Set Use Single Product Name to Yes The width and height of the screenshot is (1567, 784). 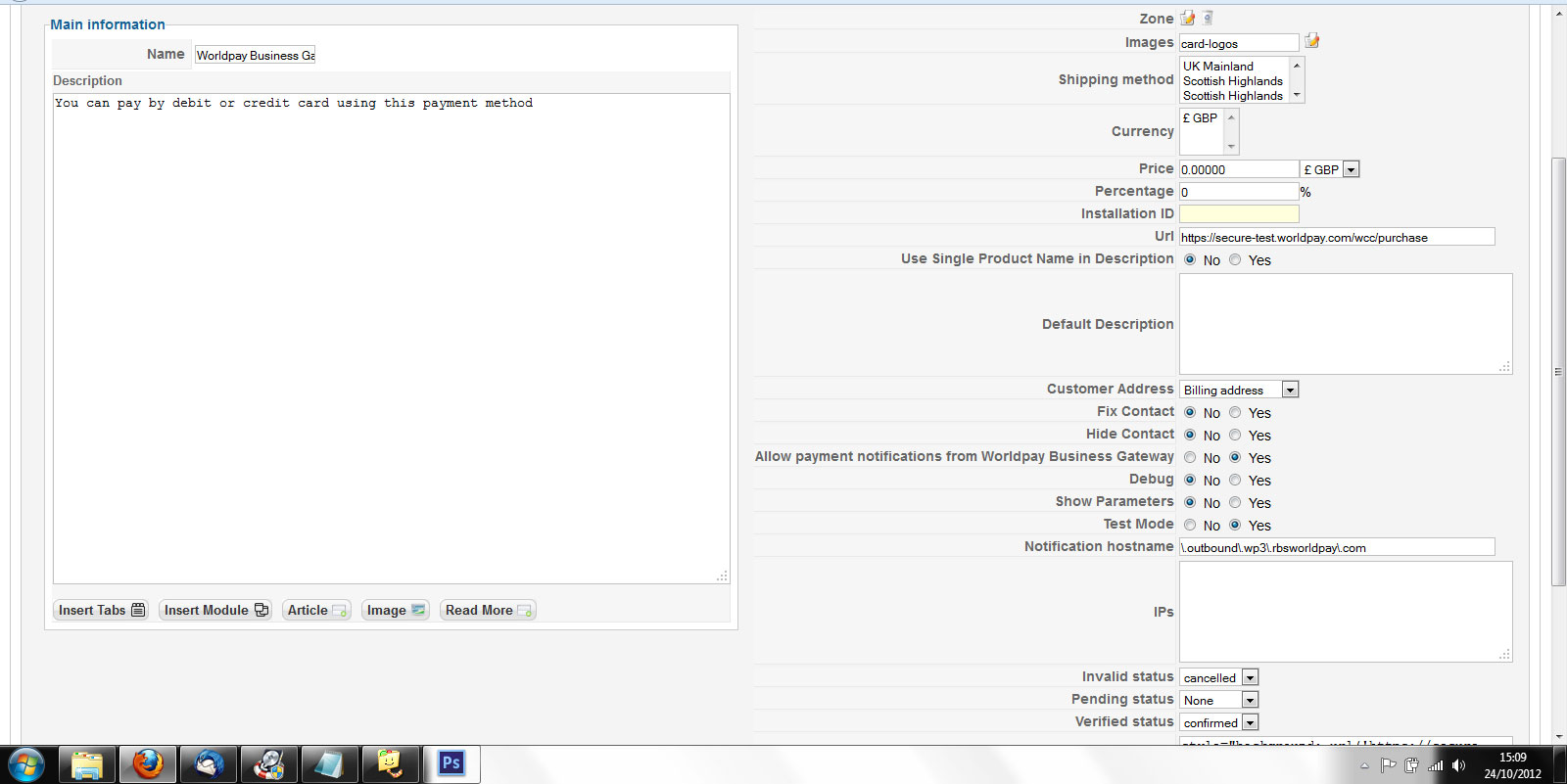click(1235, 259)
